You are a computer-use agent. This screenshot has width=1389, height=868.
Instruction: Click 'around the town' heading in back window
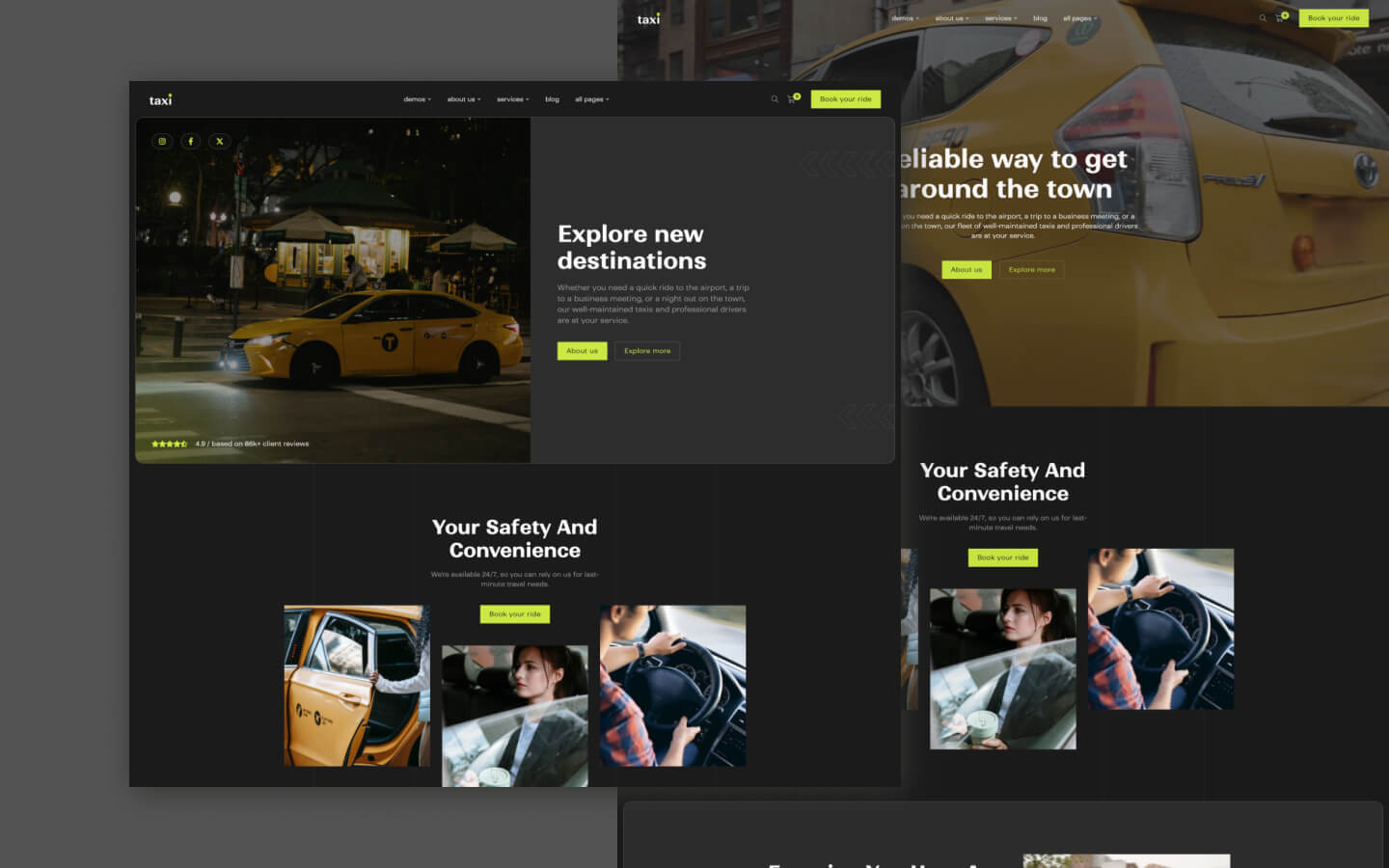(x=1006, y=189)
